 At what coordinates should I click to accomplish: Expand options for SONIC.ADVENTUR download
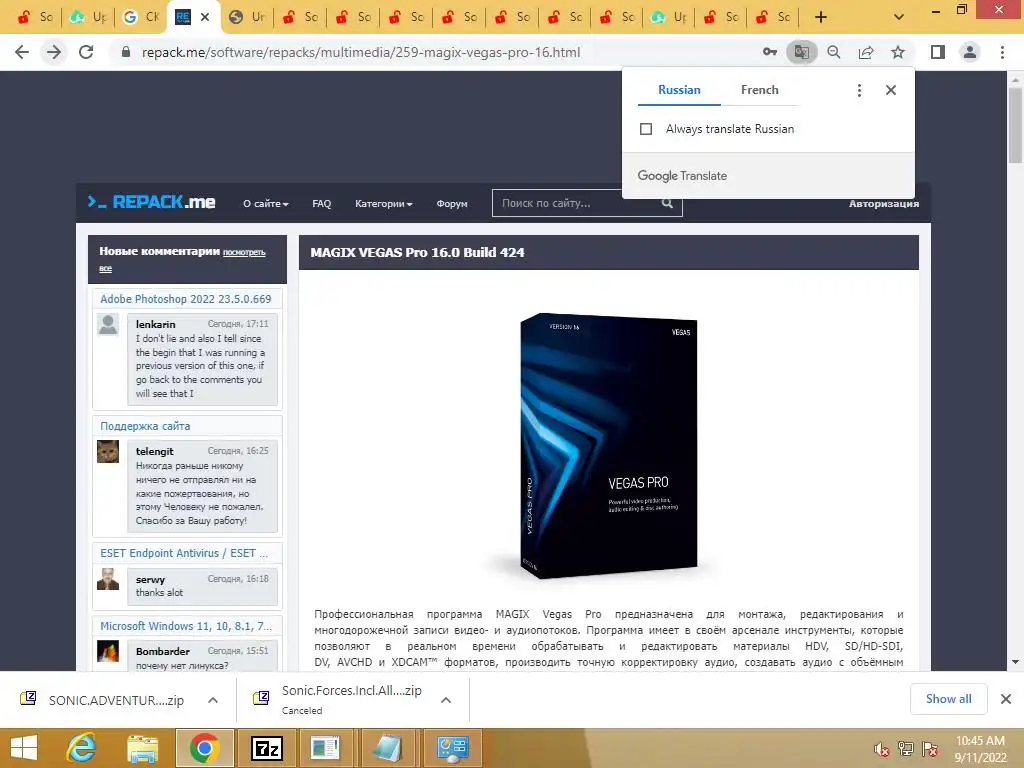213,700
